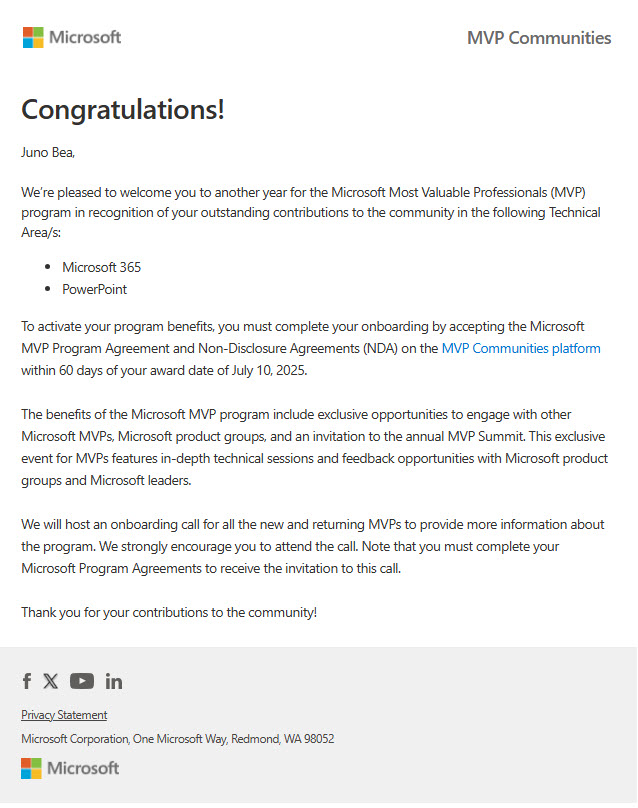Image resolution: width=638 pixels, height=808 pixels.
Task: Click the Microsoft Corporation Redmond address text
Action: (178, 739)
